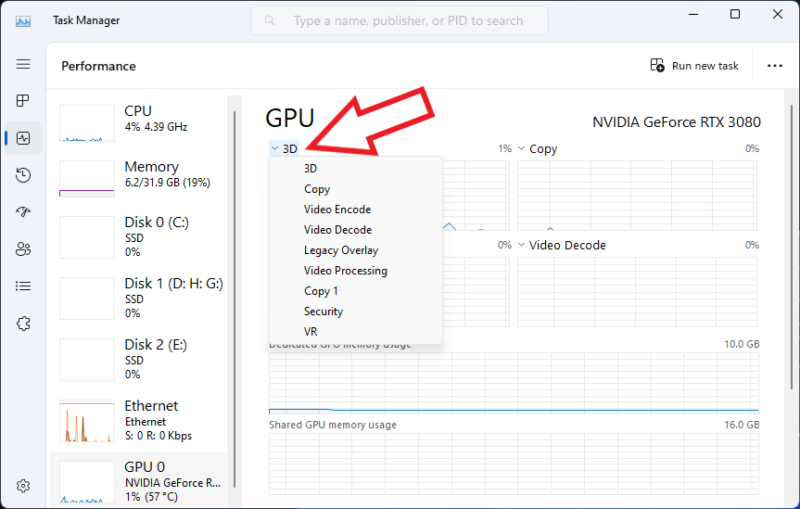
Task: Select Disk 0 (C:) in the list
Action: pyautogui.click(x=138, y=237)
